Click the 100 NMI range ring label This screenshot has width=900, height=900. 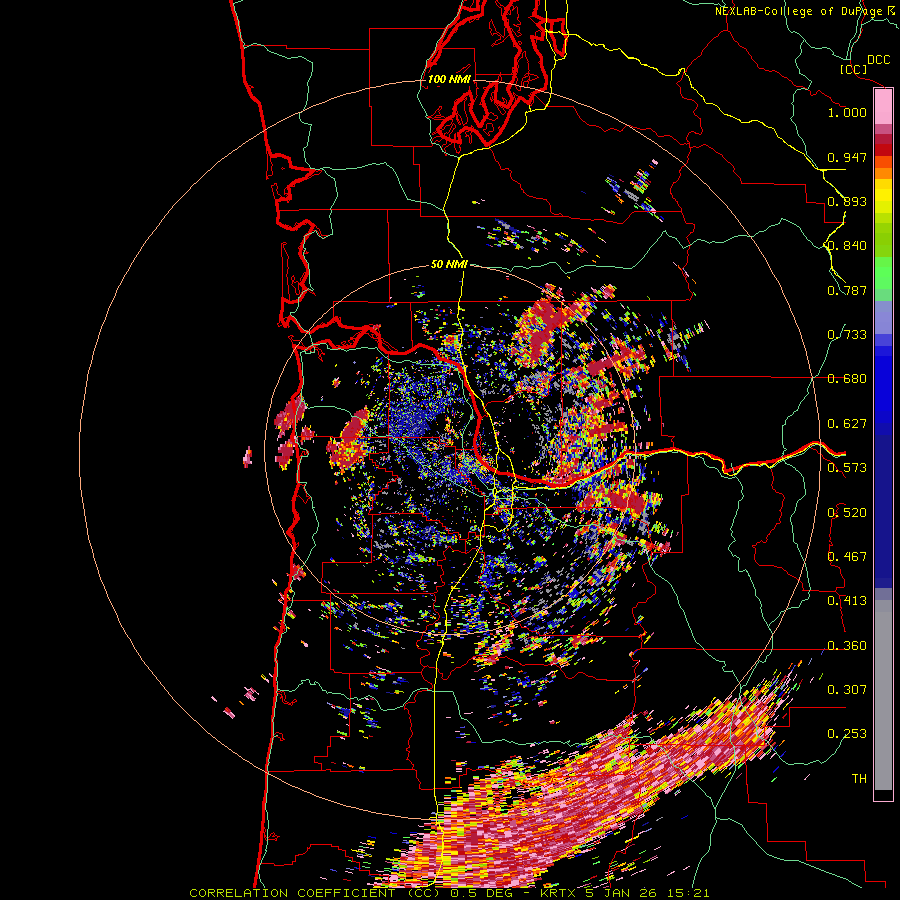click(x=449, y=79)
